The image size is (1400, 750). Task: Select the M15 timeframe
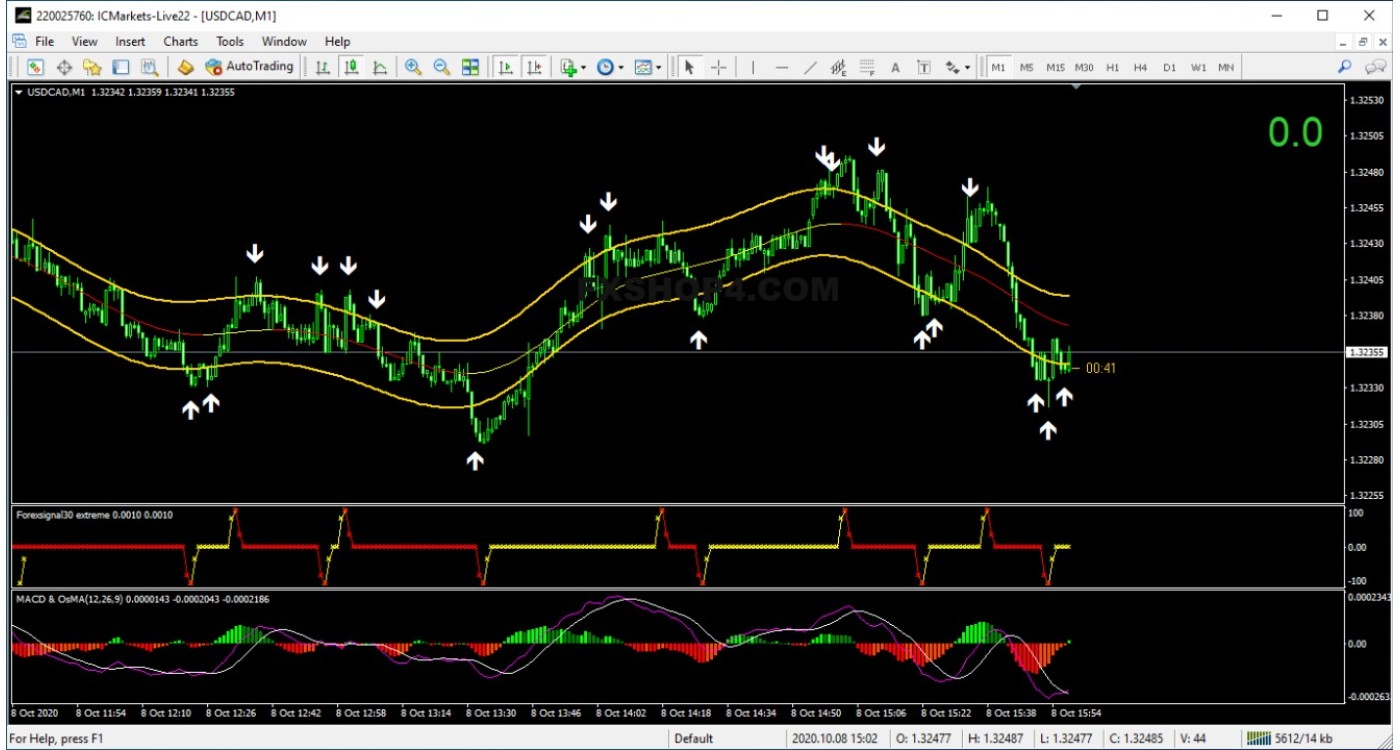tap(1055, 67)
